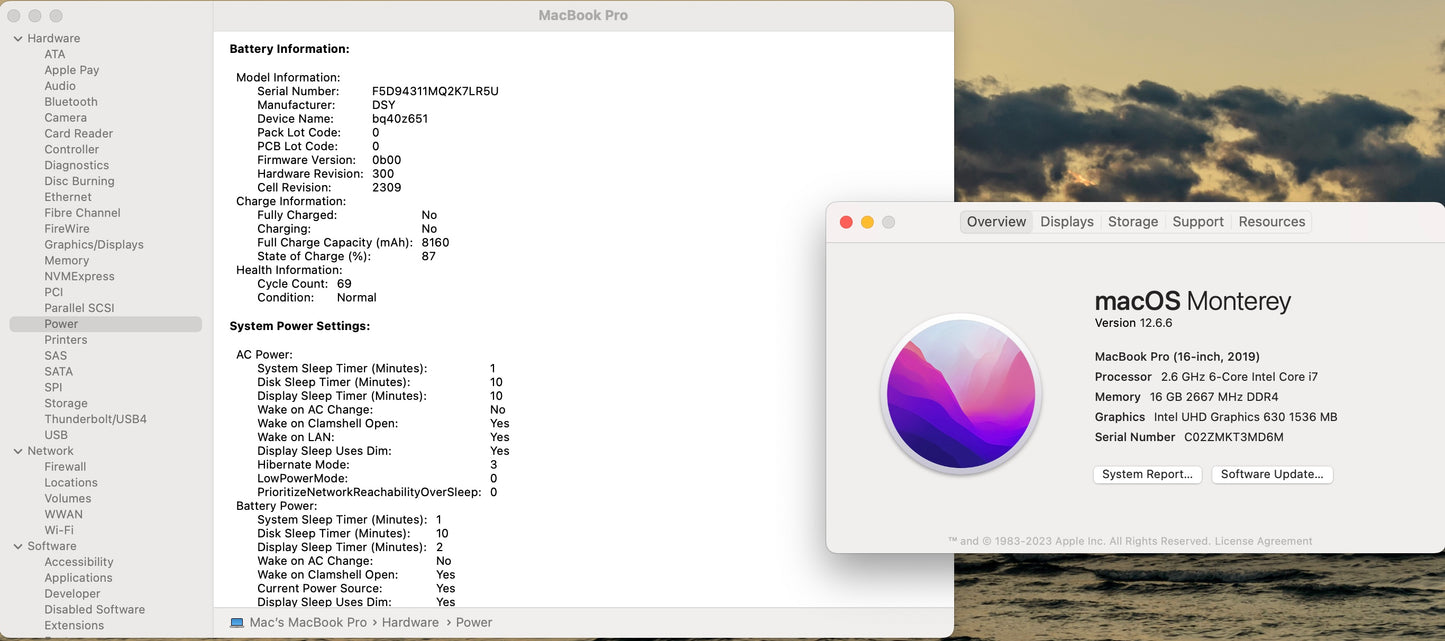Select Bluetooth in the Hardware list

coord(71,102)
